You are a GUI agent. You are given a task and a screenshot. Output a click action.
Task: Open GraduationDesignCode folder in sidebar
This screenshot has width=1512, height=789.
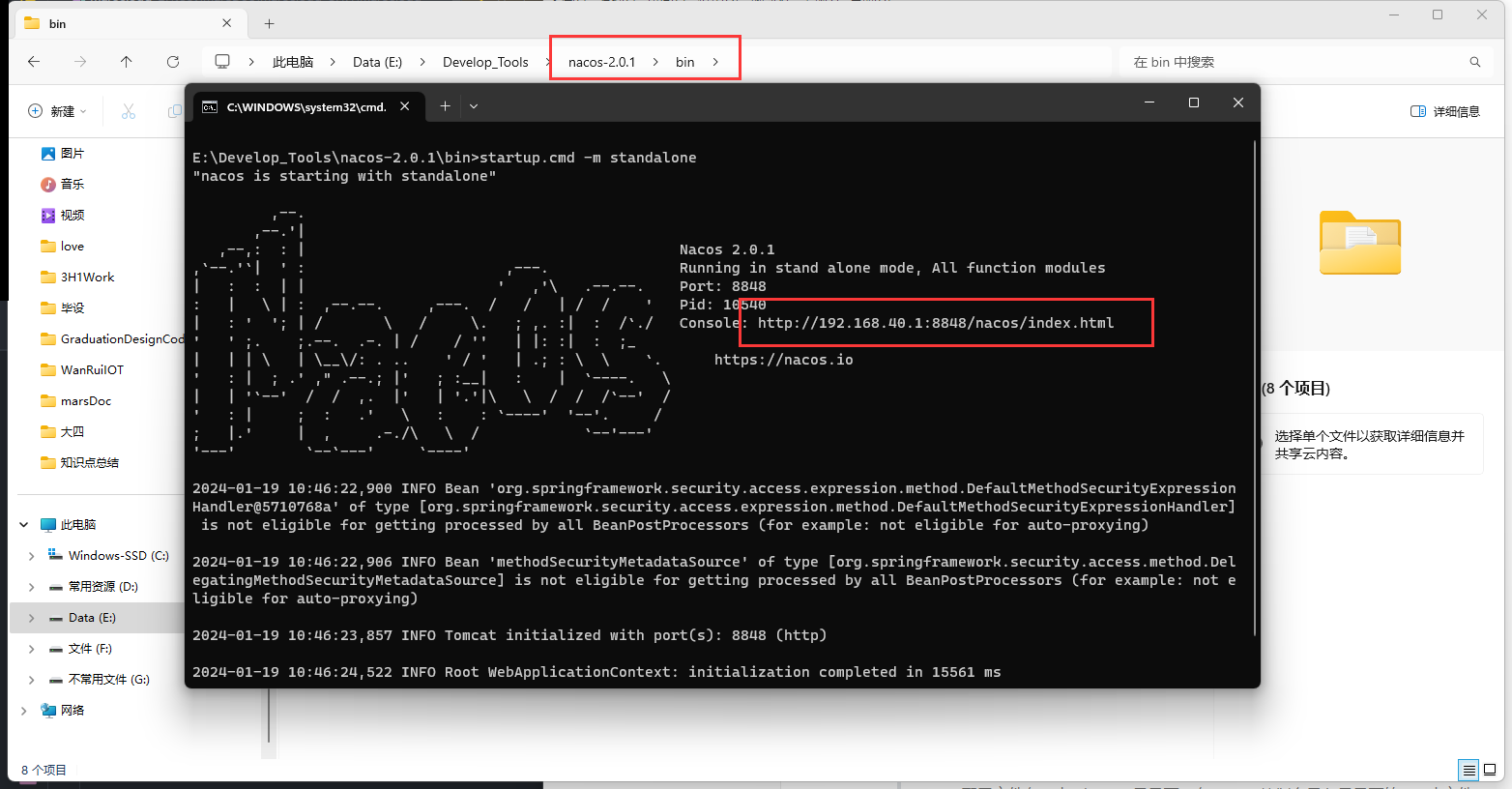[111, 338]
